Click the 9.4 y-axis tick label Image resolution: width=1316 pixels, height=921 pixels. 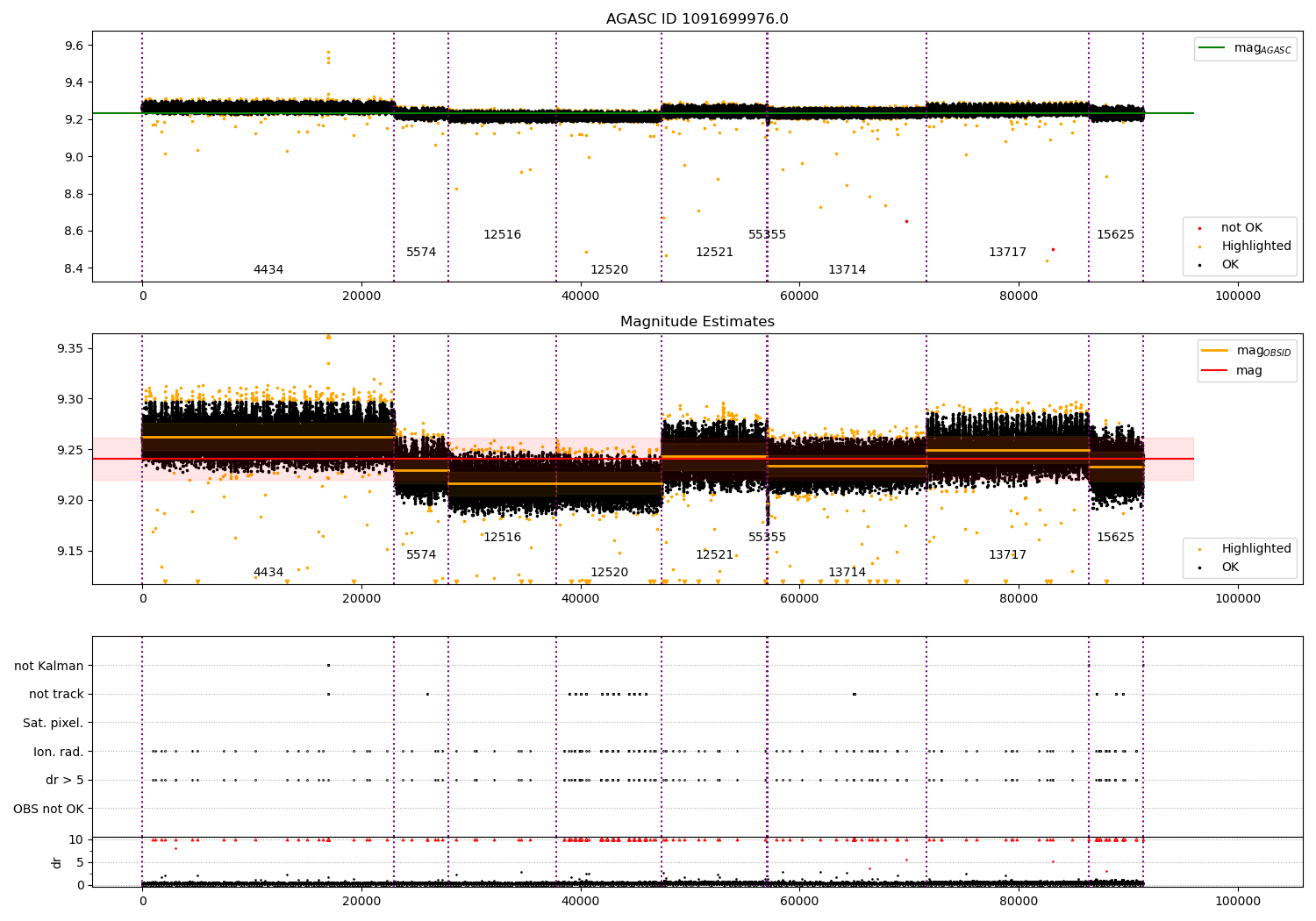coord(74,82)
